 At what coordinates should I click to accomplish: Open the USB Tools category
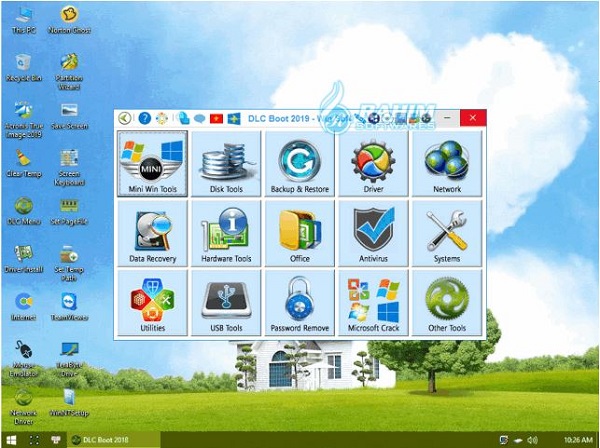point(226,303)
